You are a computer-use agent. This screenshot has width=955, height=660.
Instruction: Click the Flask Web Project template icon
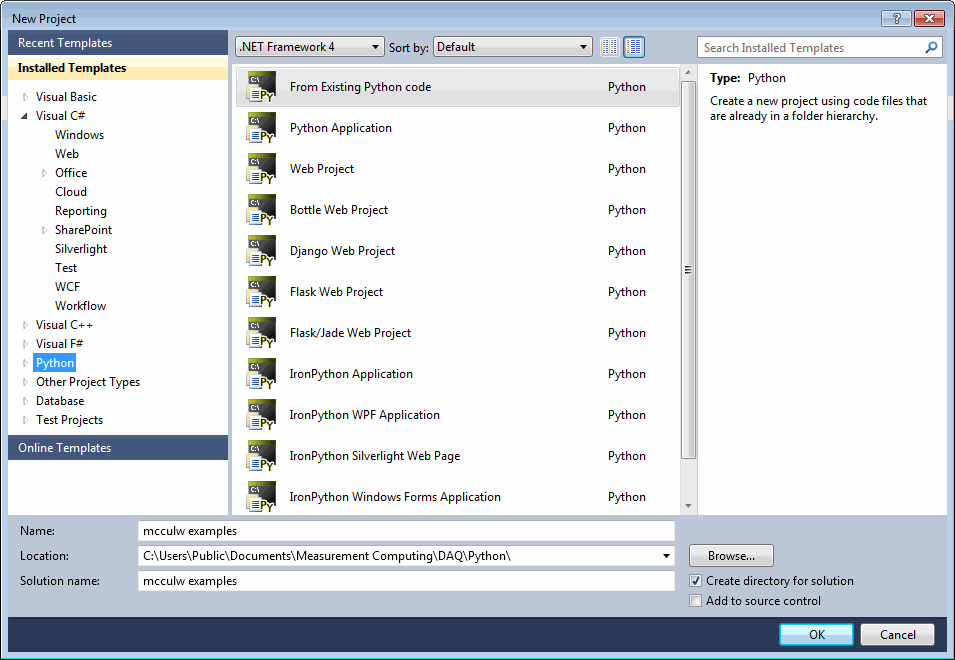(261, 292)
